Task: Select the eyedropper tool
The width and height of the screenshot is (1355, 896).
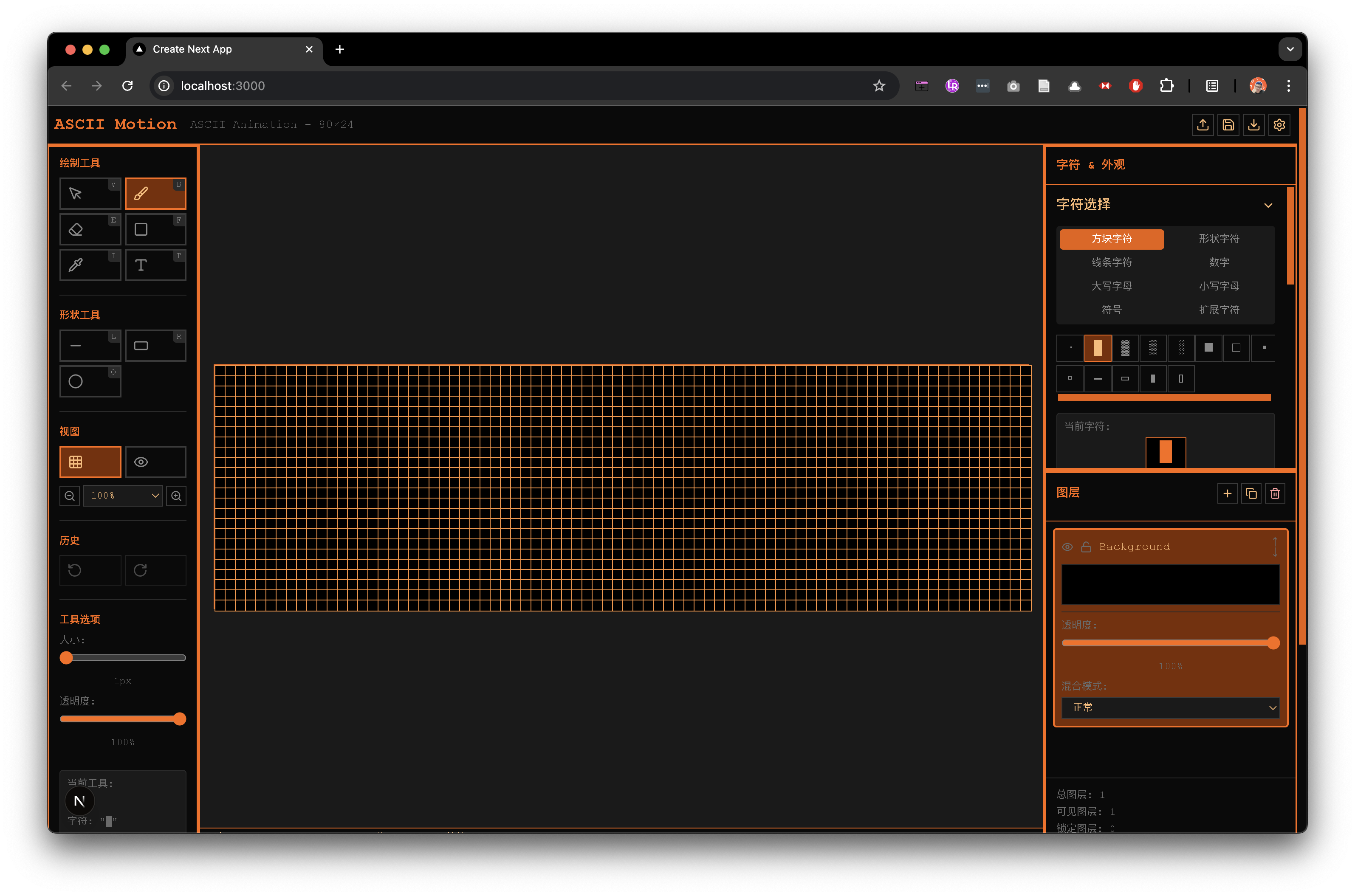Action: pos(90,265)
